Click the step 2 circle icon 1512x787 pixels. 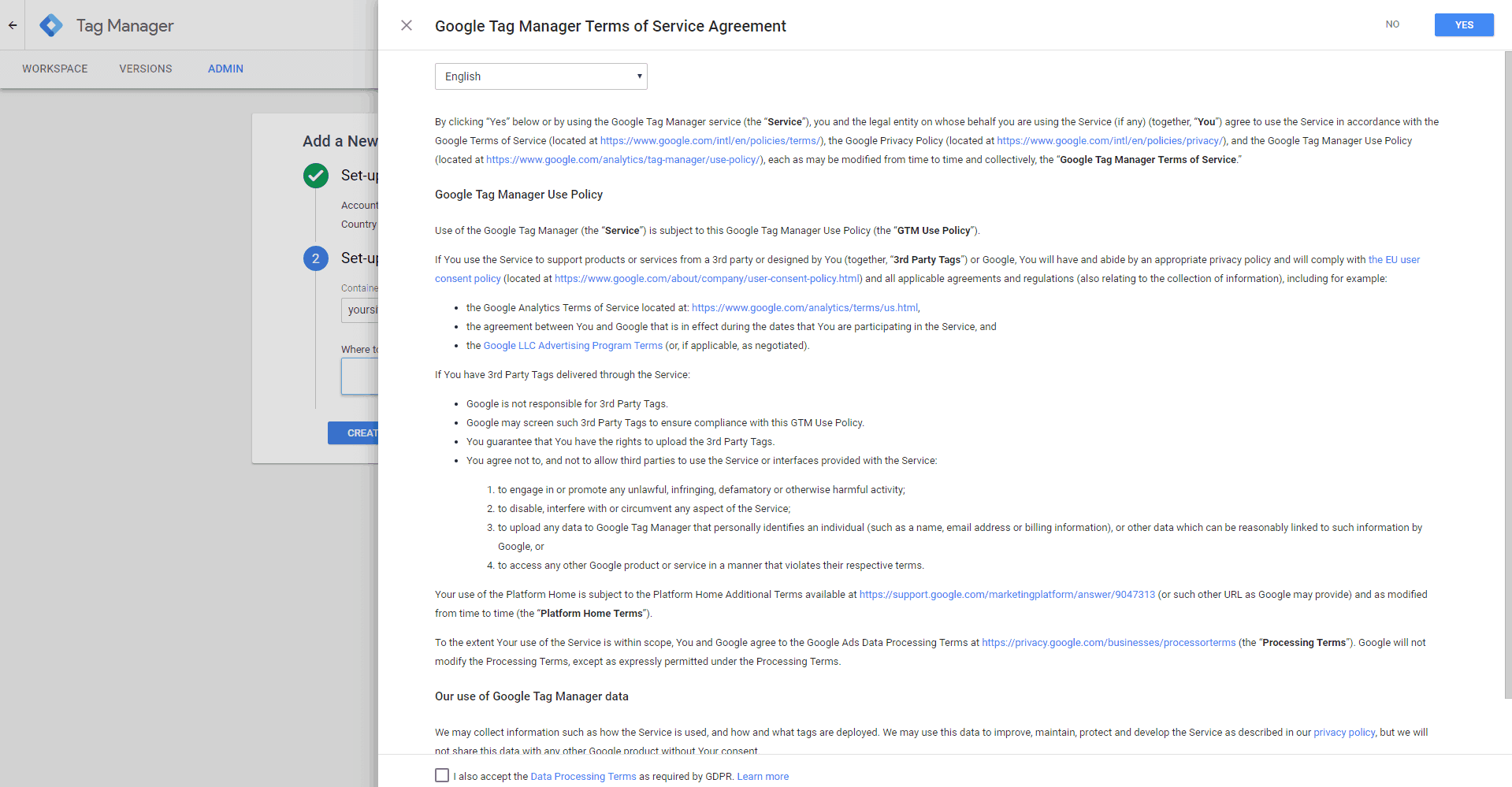pos(316,258)
